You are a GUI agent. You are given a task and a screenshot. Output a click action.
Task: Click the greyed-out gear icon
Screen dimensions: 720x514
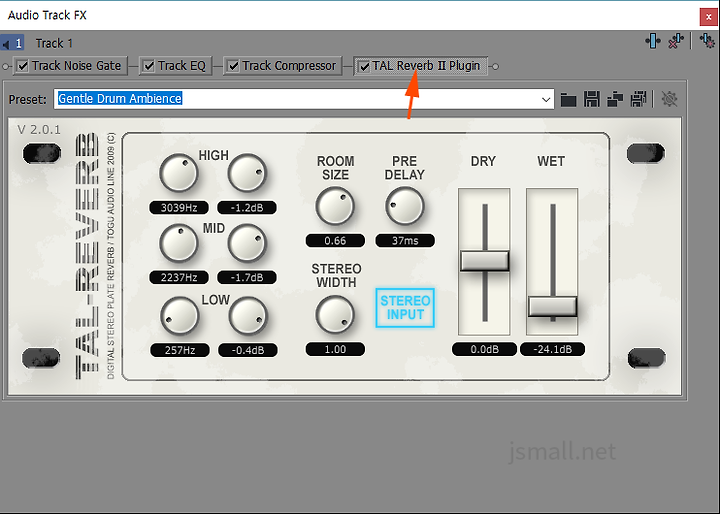coord(669,99)
